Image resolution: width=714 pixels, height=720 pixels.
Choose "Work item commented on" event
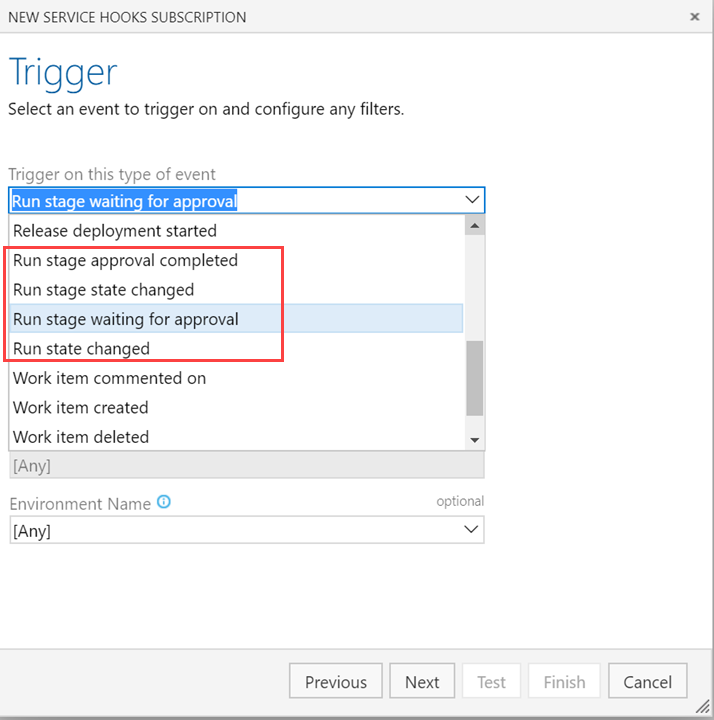point(110,378)
